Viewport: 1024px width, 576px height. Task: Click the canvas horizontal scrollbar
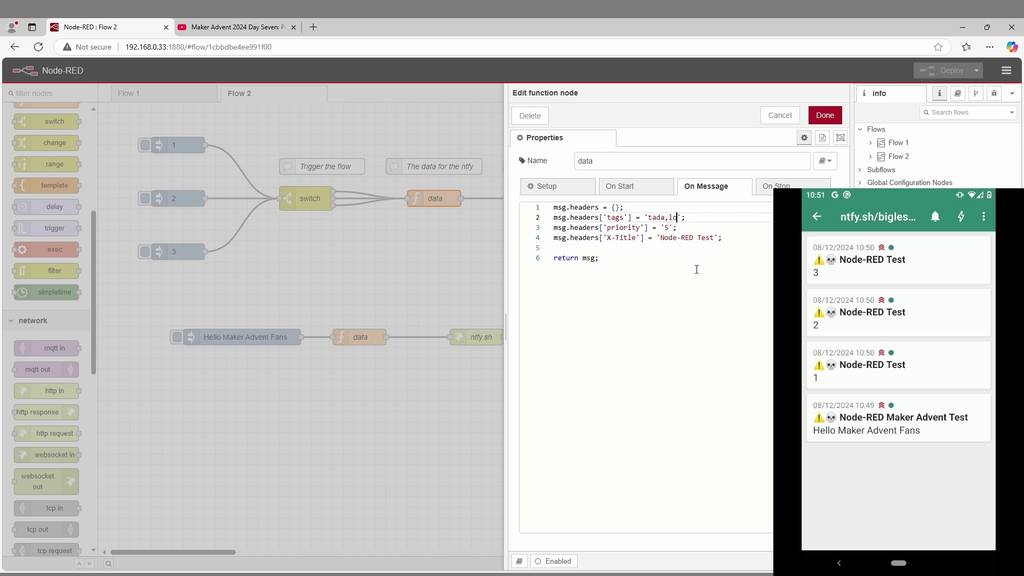173,552
